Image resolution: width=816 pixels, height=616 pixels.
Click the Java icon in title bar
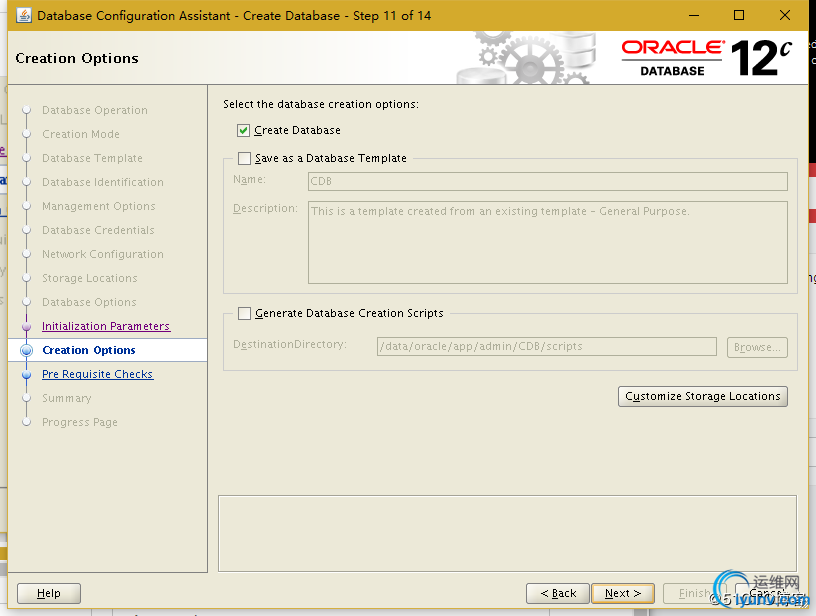(x=20, y=16)
